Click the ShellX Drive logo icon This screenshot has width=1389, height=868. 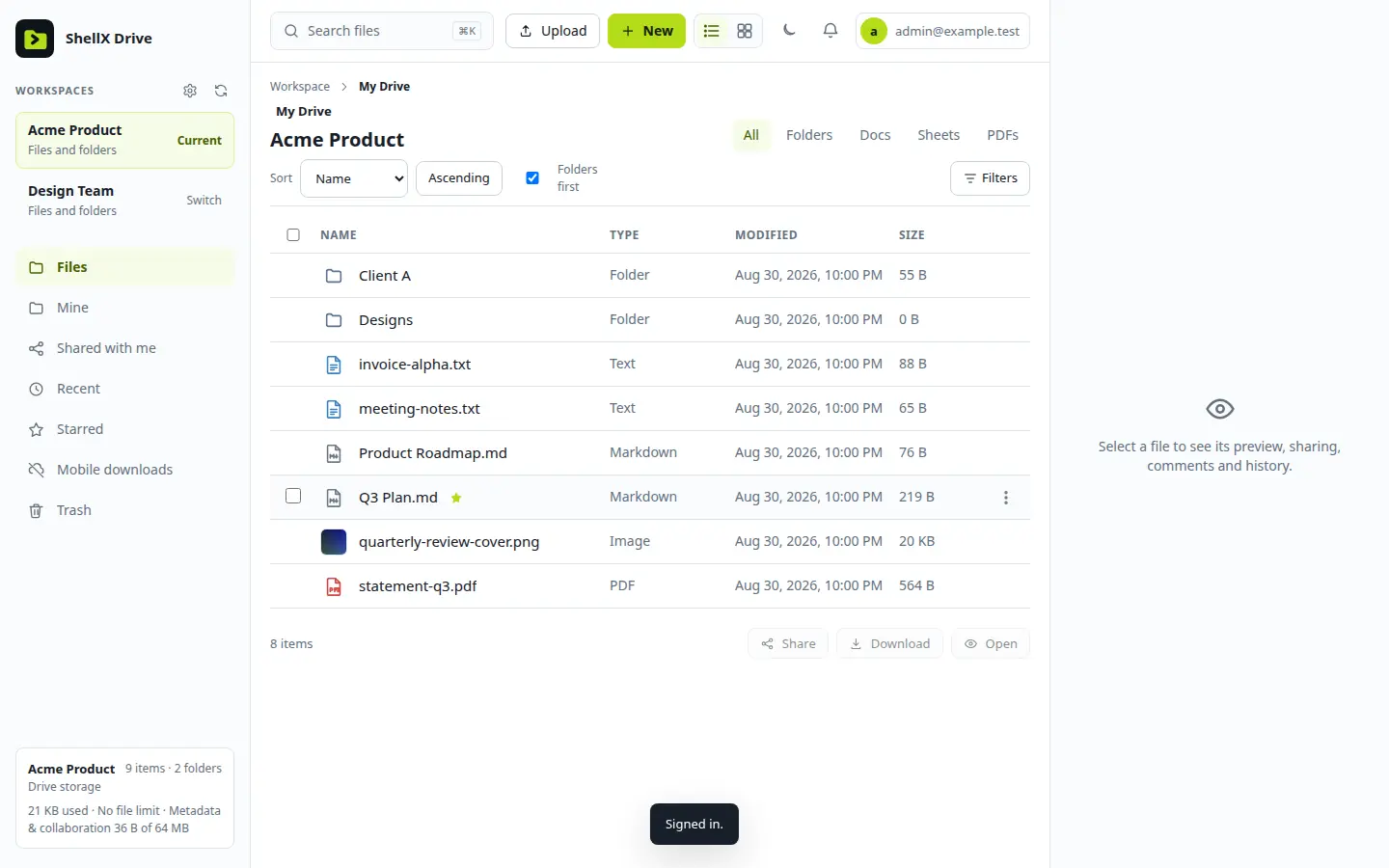coord(35,39)
